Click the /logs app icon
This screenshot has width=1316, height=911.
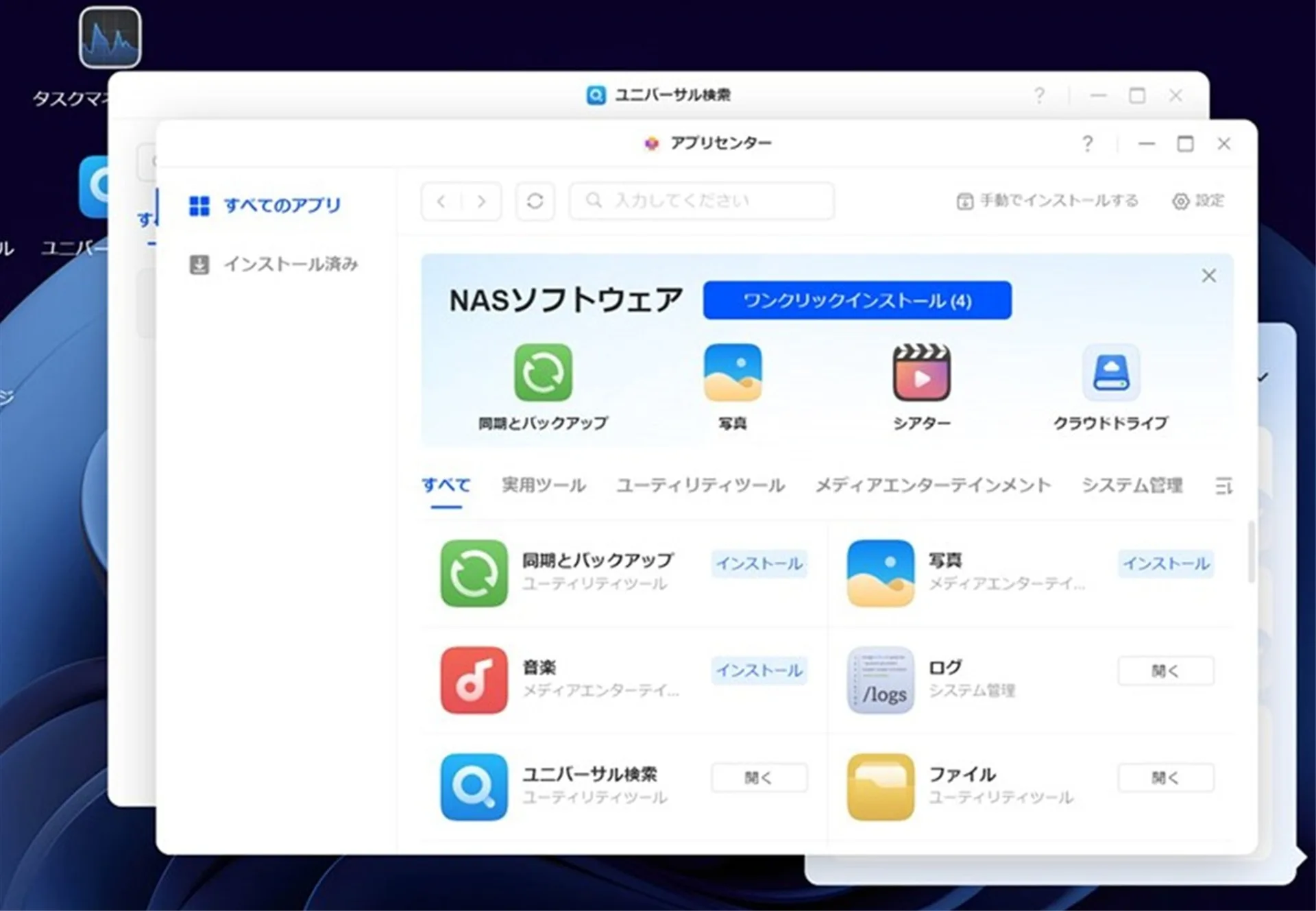click(x=881, y=680)
